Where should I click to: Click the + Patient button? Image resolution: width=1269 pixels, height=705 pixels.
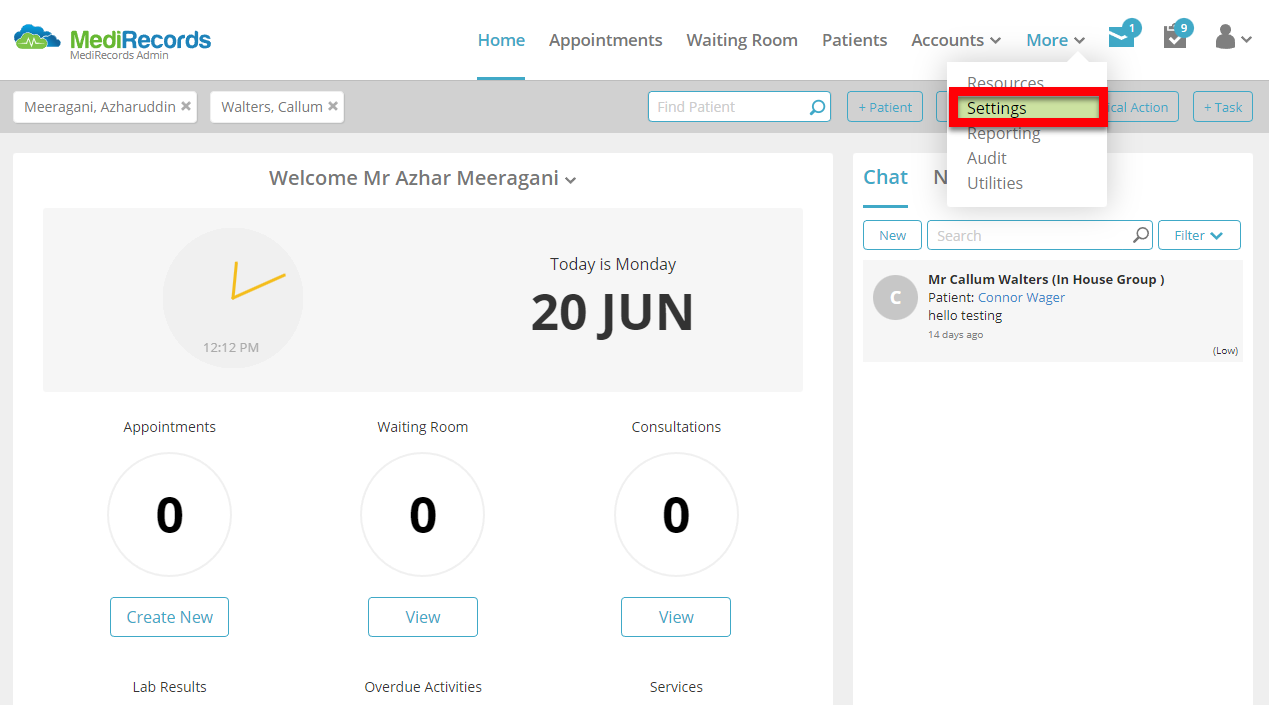click(885, 107)
